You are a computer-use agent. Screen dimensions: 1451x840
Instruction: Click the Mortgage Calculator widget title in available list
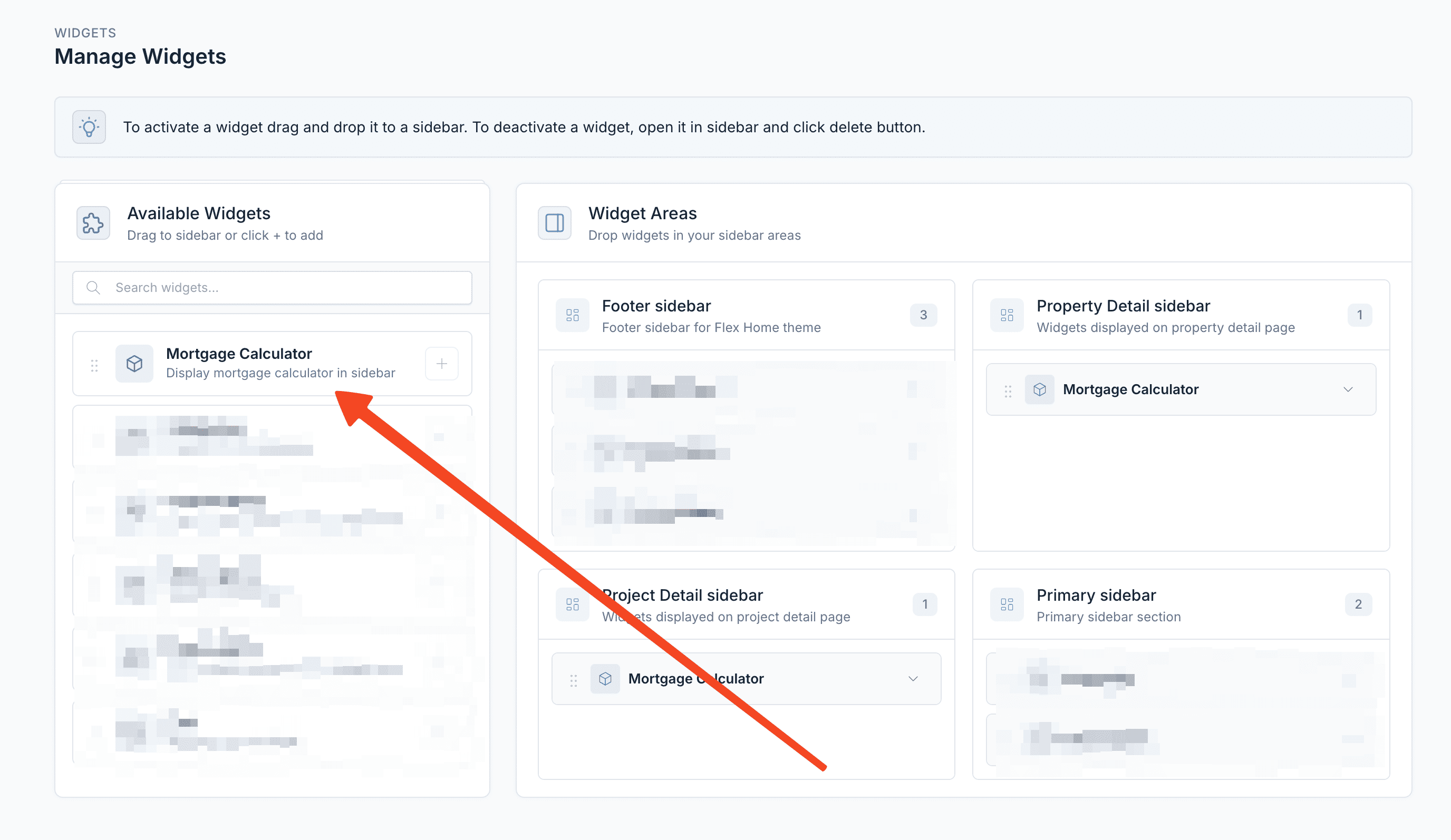(x=239, y=354)
